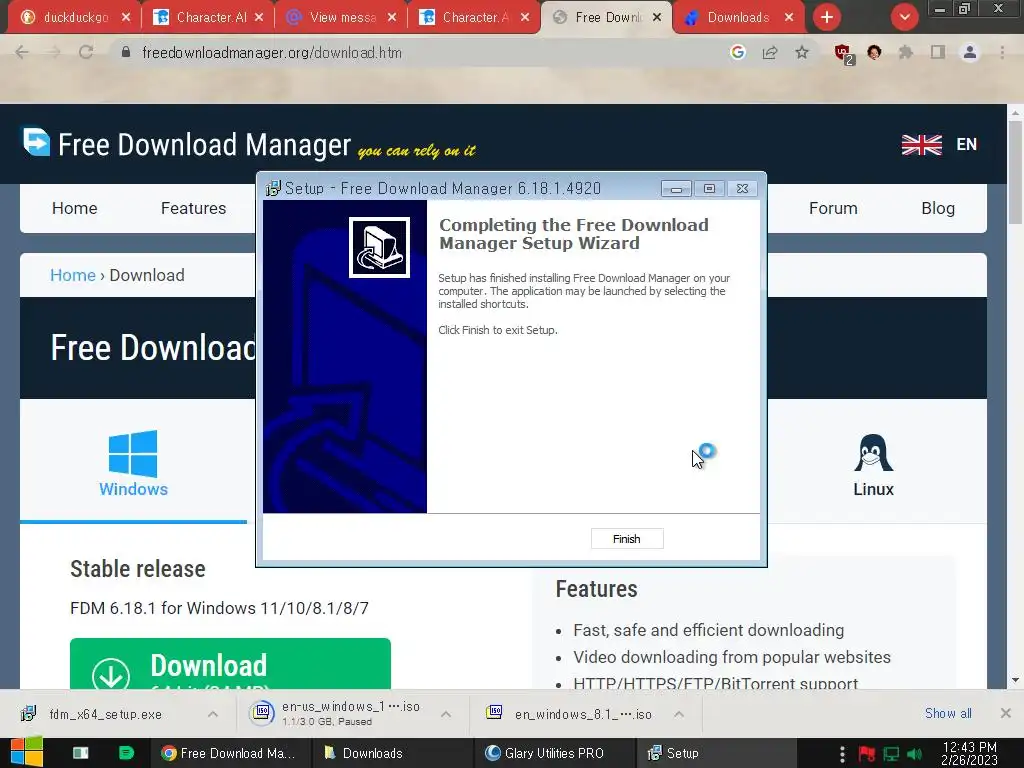Go back in browser history
The width and height of the screenshot is (1024, 768).
click(22, 53)
